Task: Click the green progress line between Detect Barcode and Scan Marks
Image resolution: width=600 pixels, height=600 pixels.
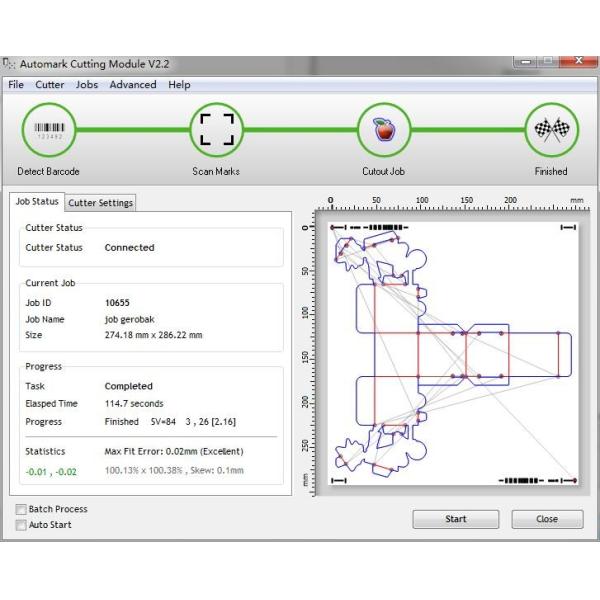Action: point(132,130)
